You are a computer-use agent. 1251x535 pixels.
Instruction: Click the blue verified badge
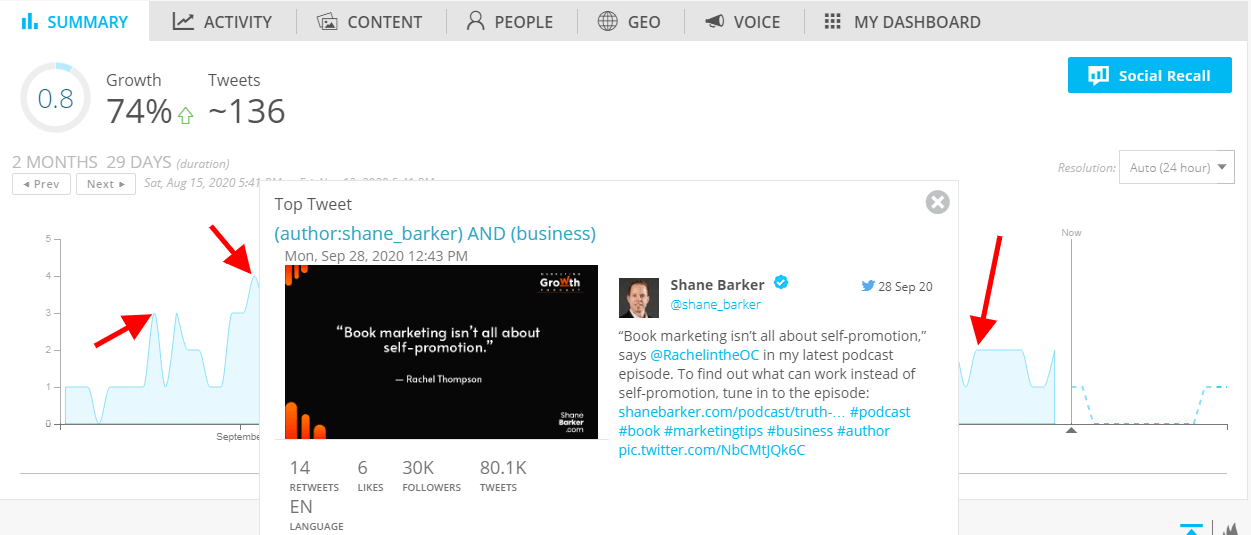coord(781,283)
